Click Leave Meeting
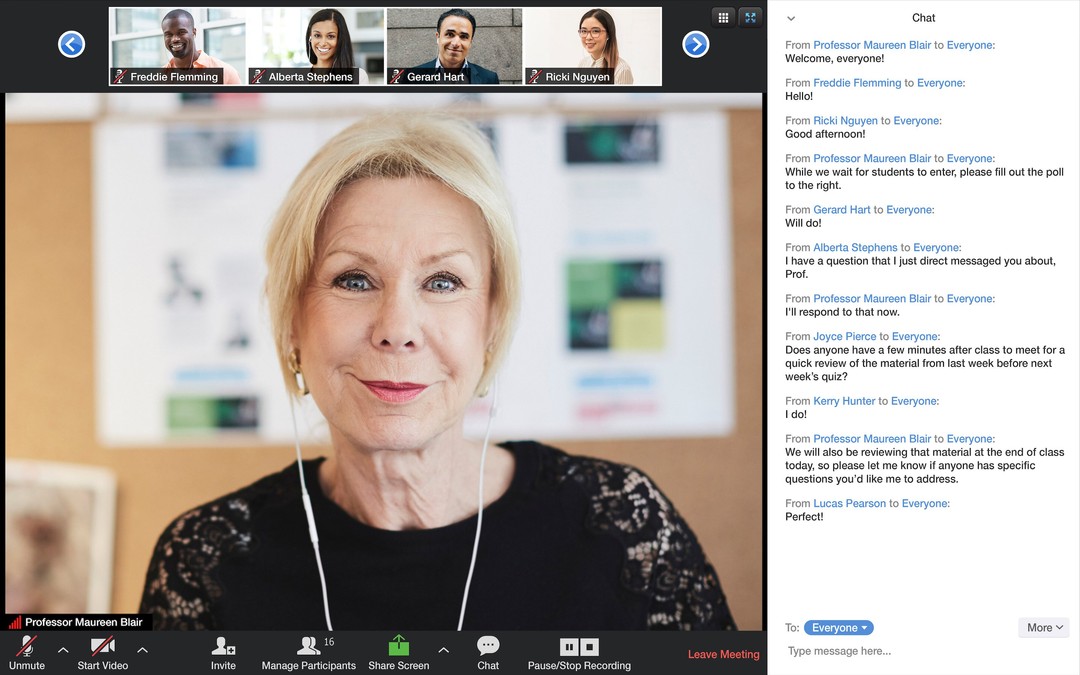The image size is (1080, 675). pos(722,654)
